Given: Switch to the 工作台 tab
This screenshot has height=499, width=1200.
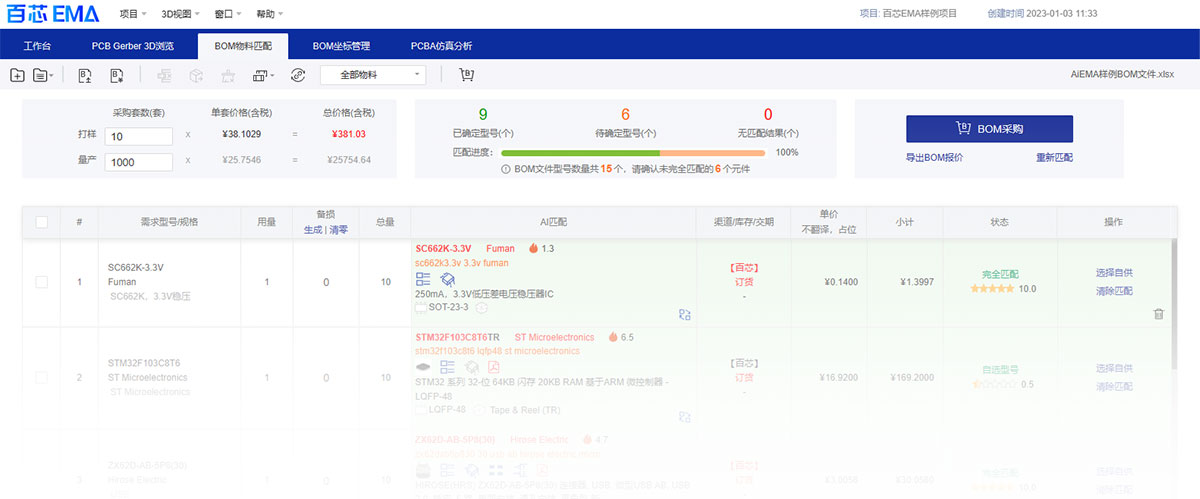Looking at the screenshot, I should point(37,46).
